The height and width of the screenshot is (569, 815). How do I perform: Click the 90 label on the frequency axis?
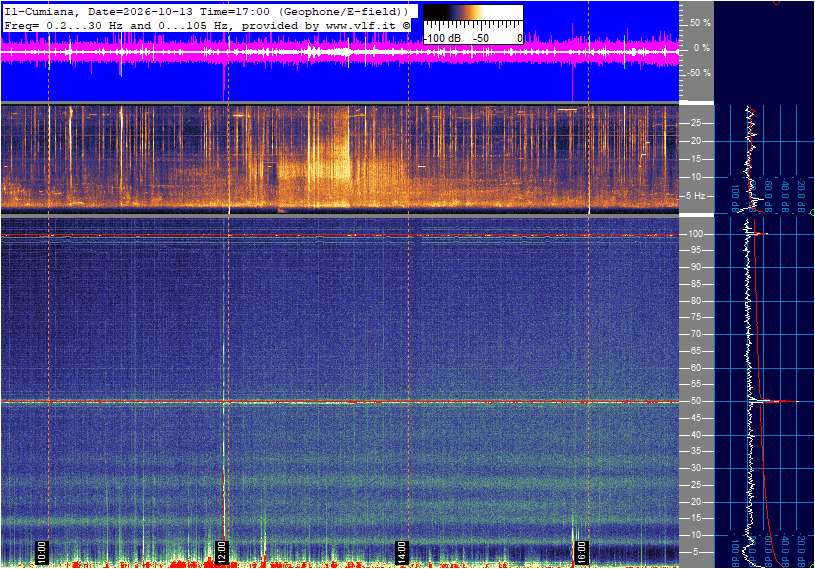(x=695, y=267)
